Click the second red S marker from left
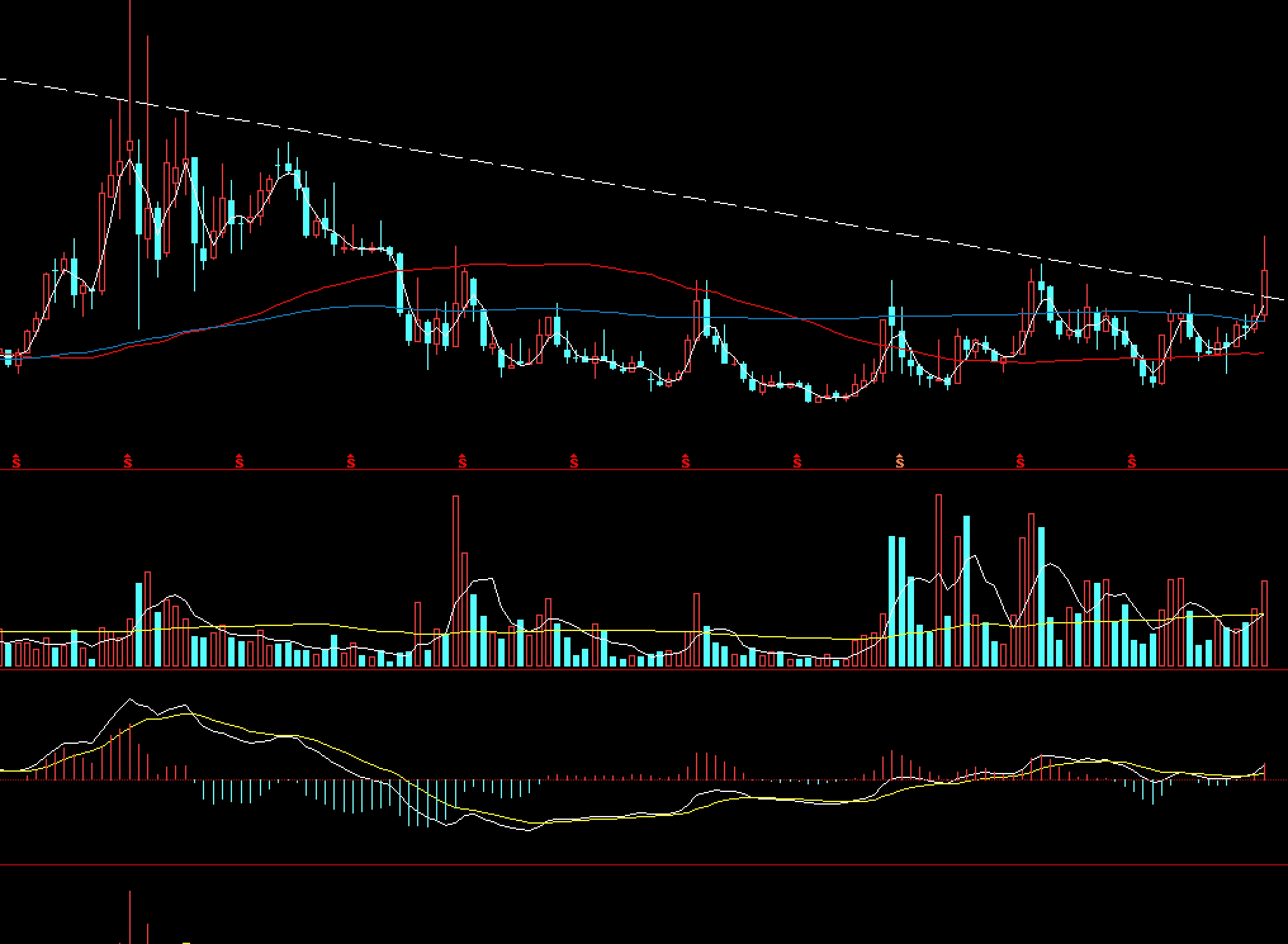The height and width of the screenshot is (944, 1288). [x=128, y=461]
